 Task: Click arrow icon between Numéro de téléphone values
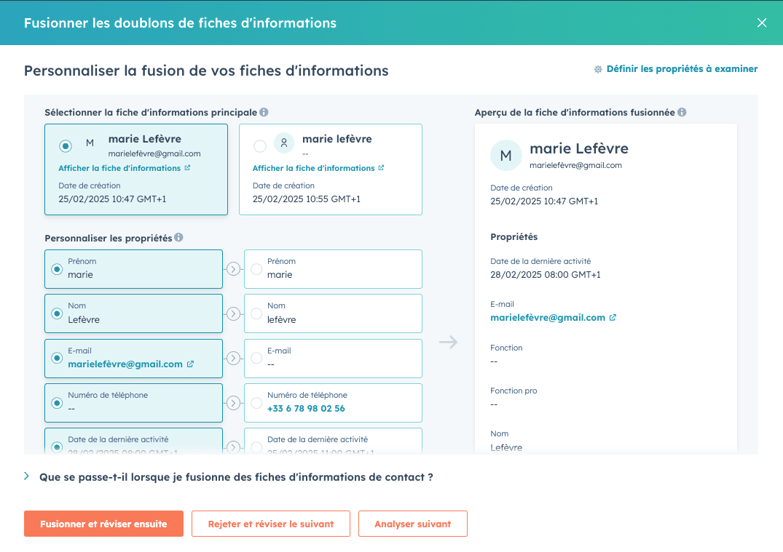233,403
